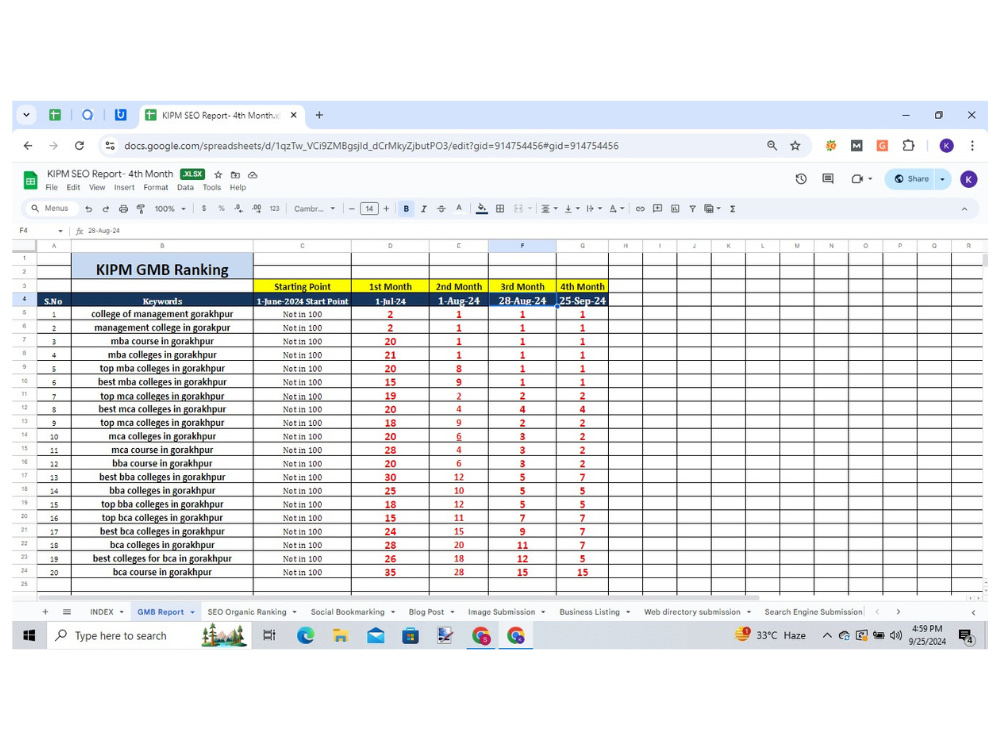Switch to Business Listing sheet tab
Image resolution: width=1000 pixels, height=750 pixels.
589,612
